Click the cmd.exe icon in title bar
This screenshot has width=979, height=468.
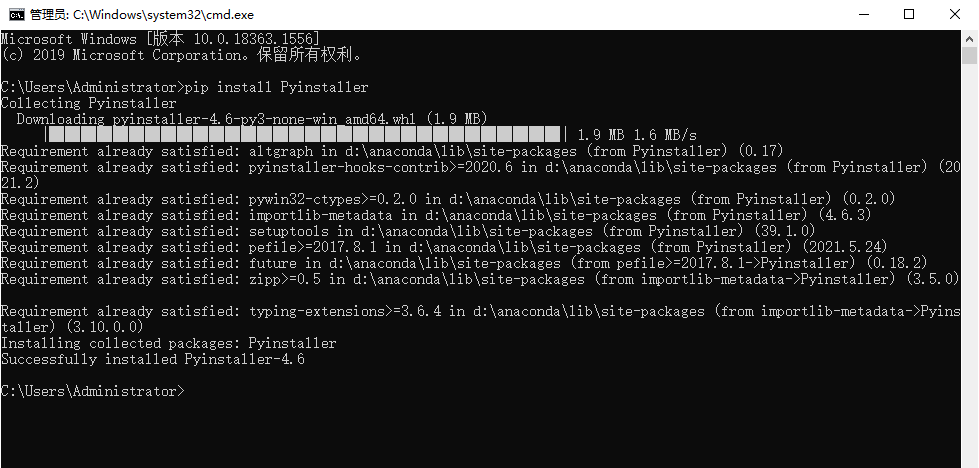(17, 14)
